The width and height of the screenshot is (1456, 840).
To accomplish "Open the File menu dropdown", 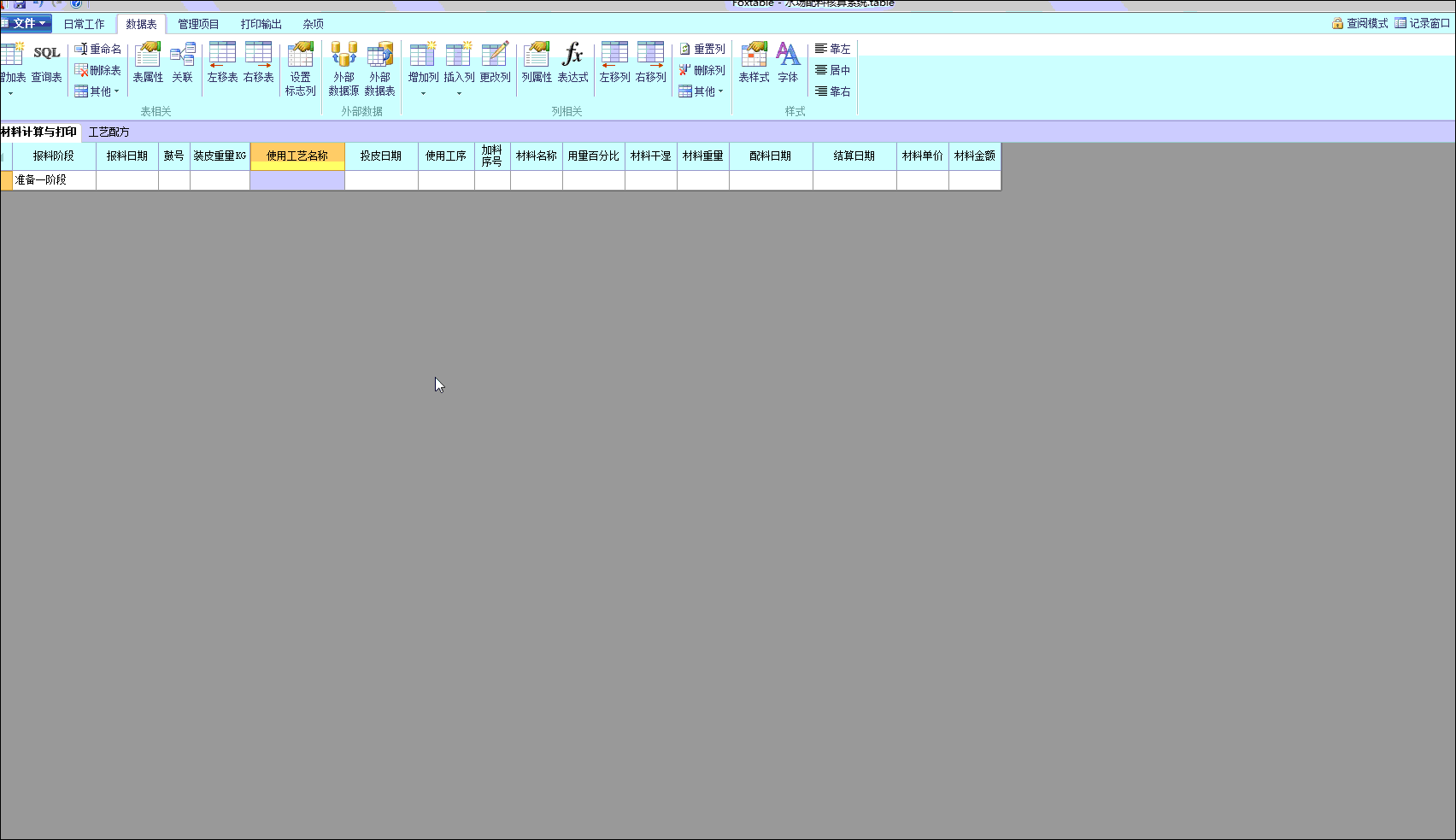I will 26,23.
